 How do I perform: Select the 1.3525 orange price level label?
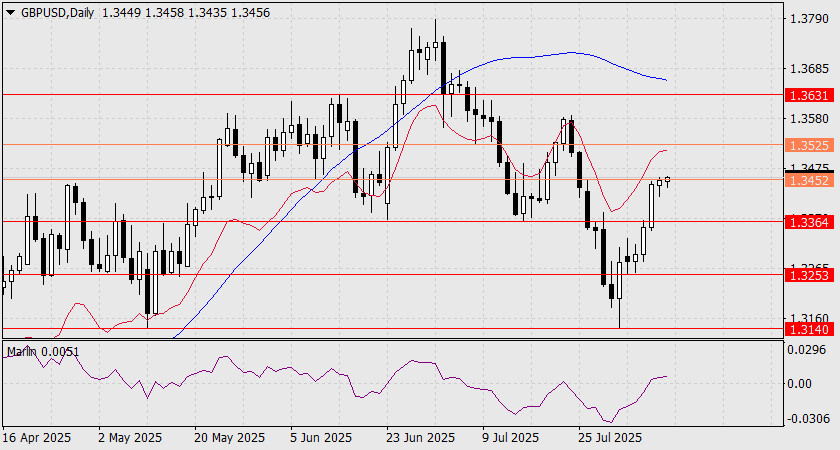(x=809, y=145)
